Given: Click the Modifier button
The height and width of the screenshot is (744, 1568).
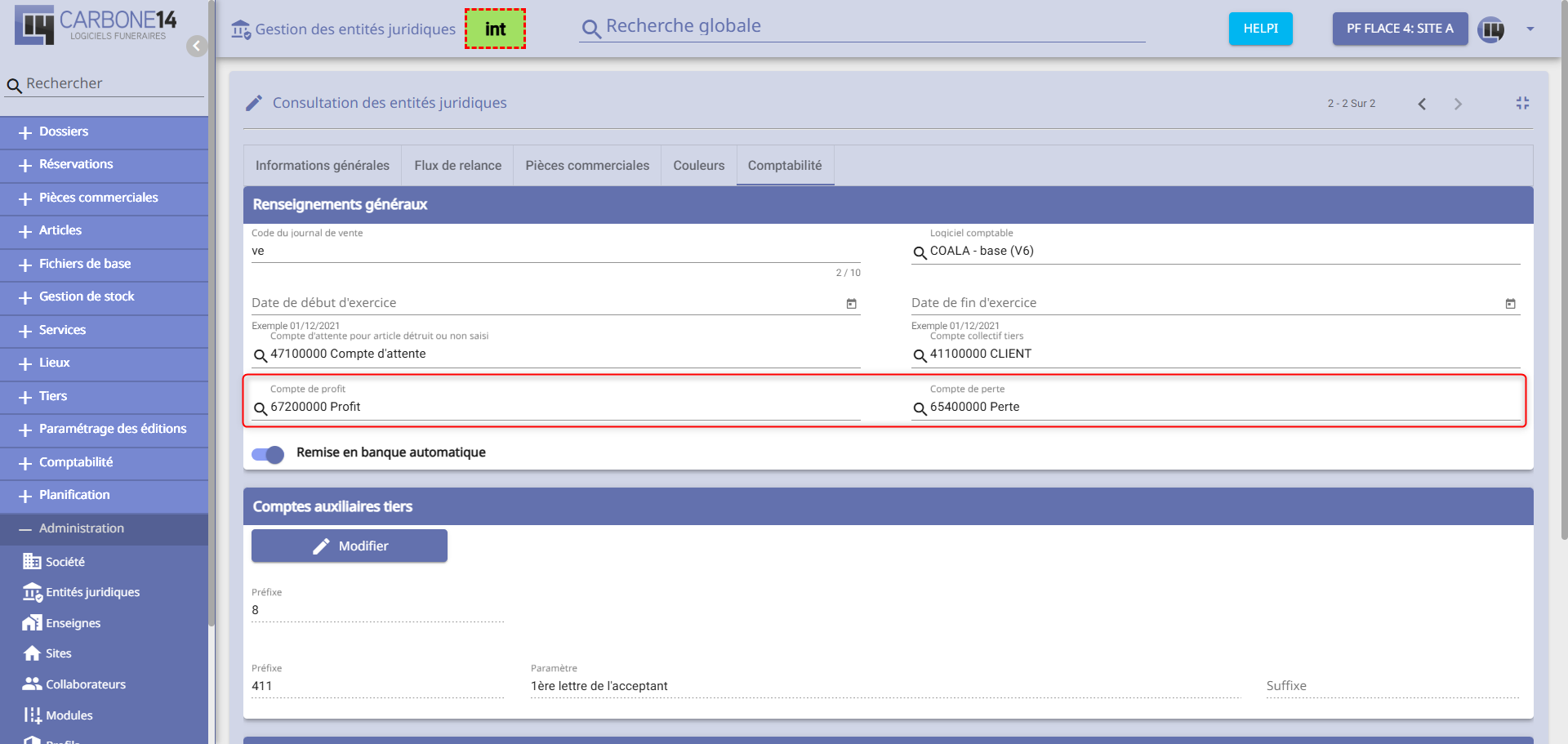Looking at the screenshot, I should coord(349,546).
